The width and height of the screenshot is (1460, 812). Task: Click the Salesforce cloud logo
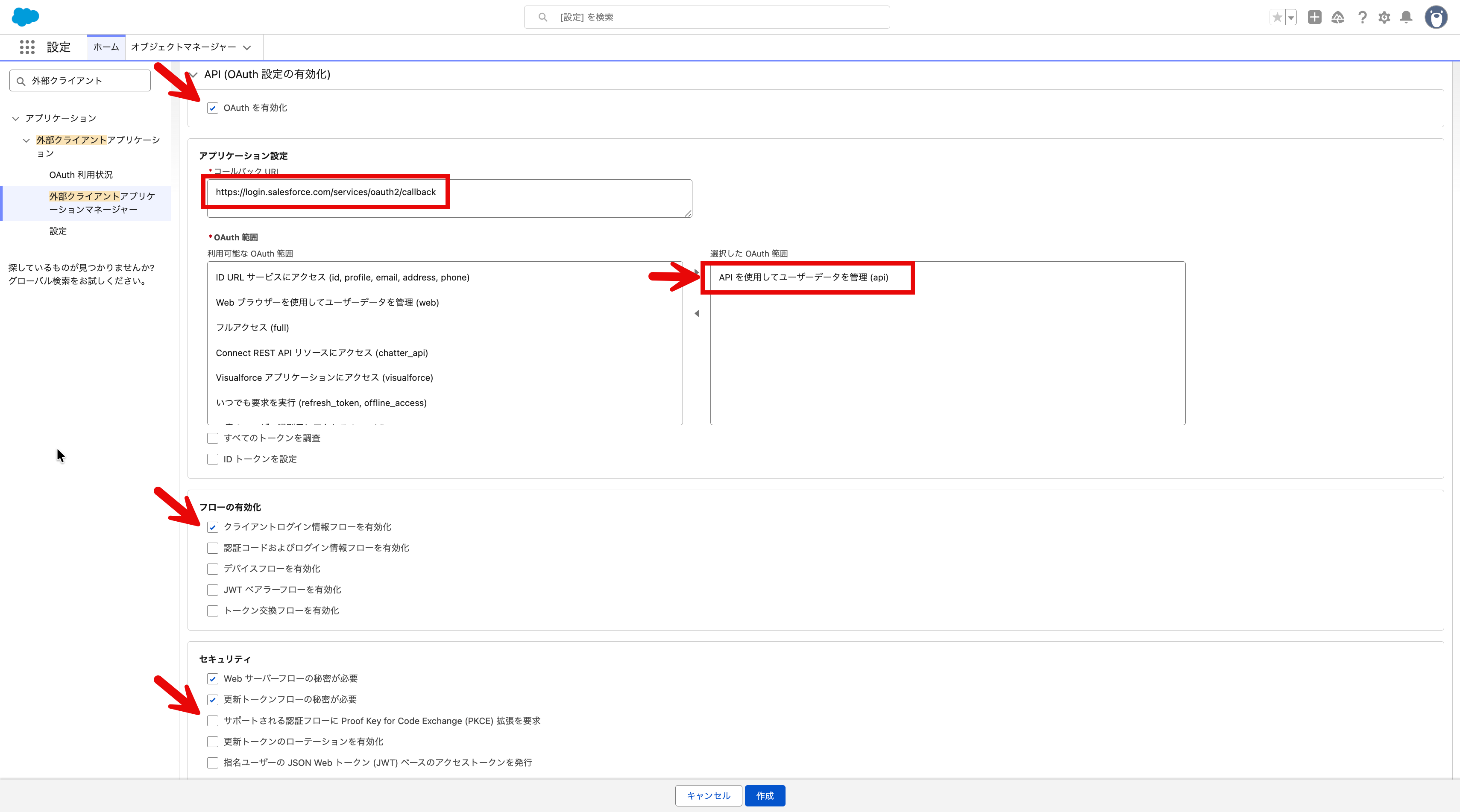click(x=25, y=17)
